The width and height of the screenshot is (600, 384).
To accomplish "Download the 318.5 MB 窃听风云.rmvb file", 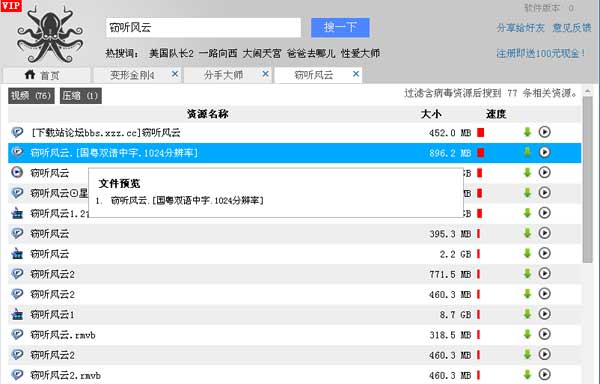I will 527,334.
